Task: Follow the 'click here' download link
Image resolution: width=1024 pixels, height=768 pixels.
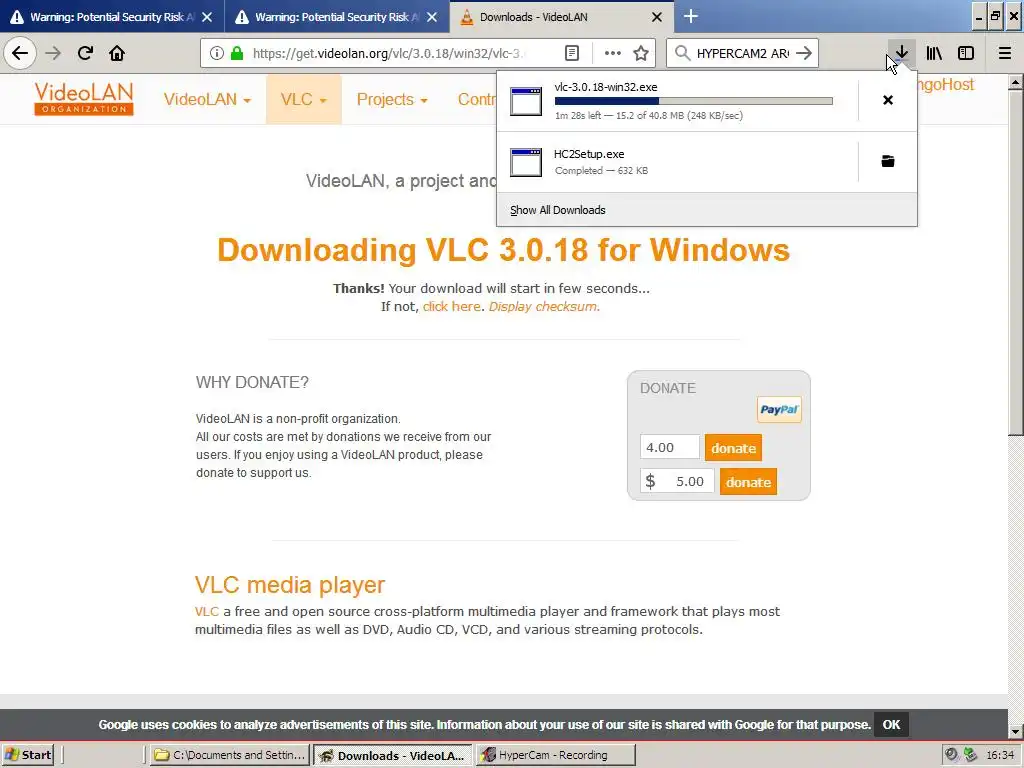Action: pos(451,306)
